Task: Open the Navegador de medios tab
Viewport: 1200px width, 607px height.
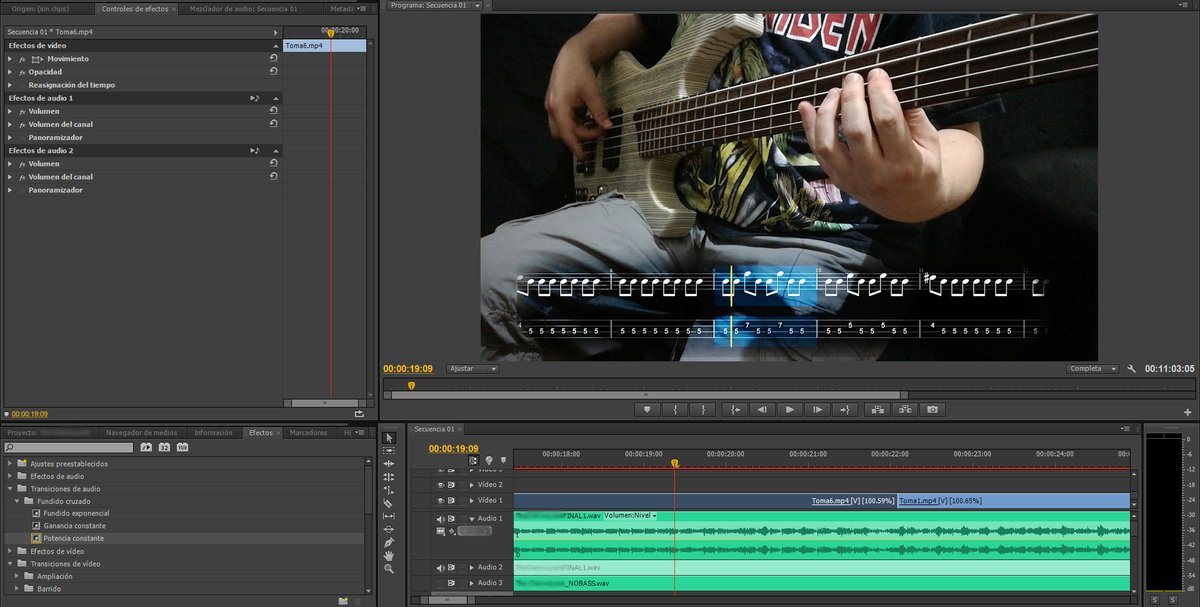Action: pos(142,433)
